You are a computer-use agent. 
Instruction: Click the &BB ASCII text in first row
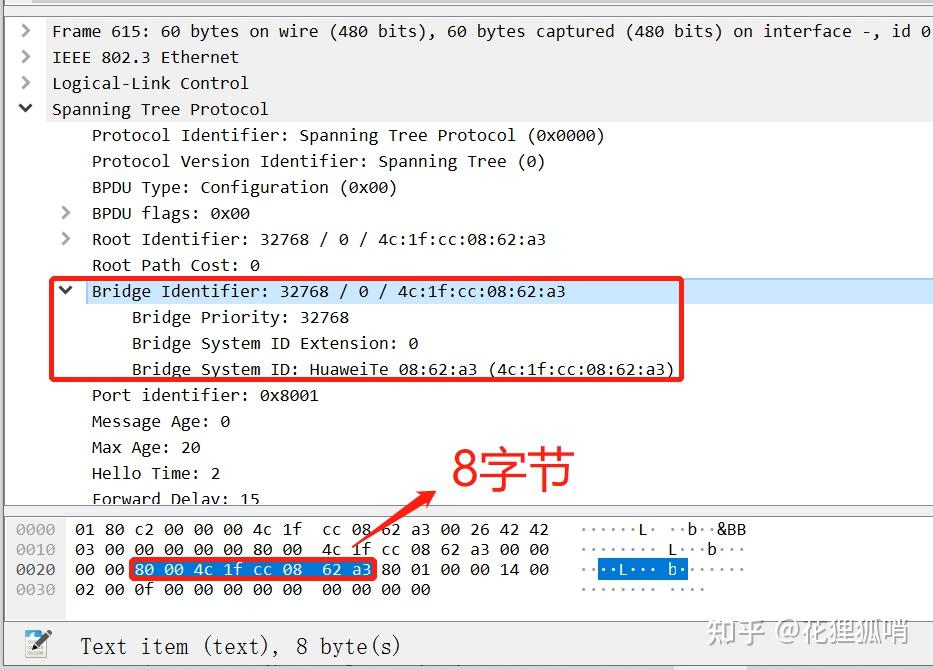[731, 530]
